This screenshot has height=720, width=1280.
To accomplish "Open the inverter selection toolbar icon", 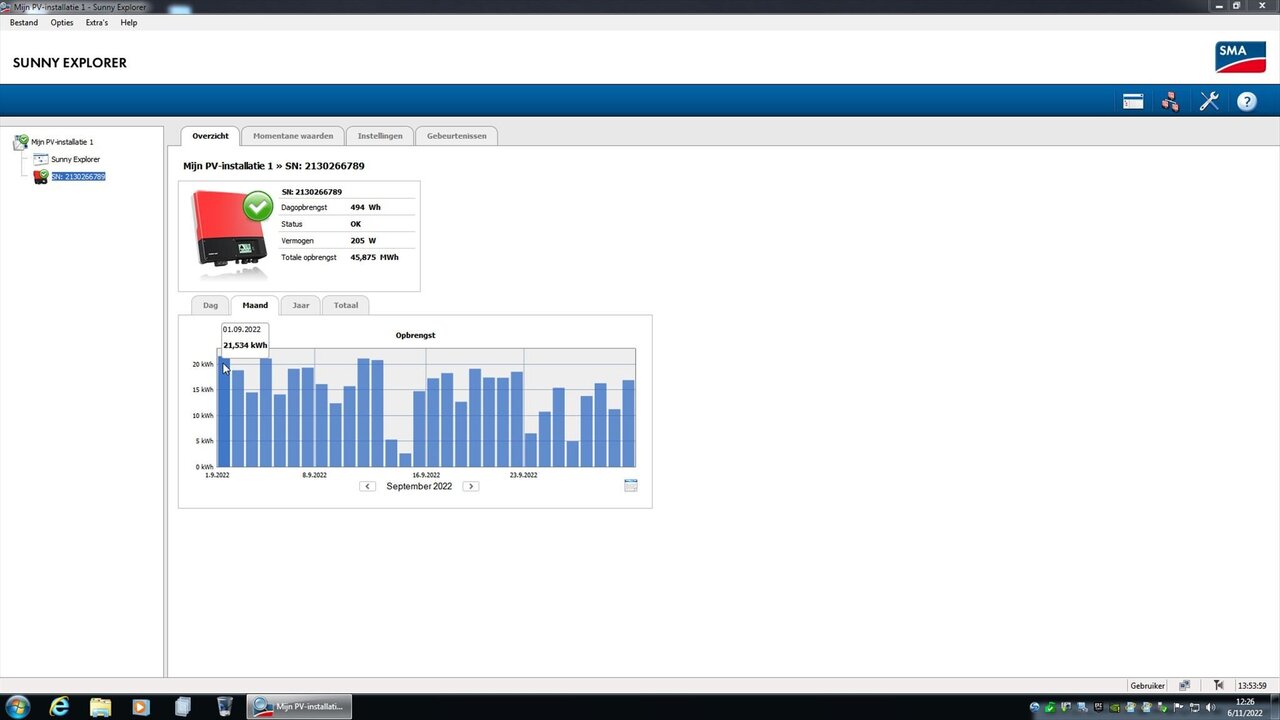I will click(x=1132, y=100).
